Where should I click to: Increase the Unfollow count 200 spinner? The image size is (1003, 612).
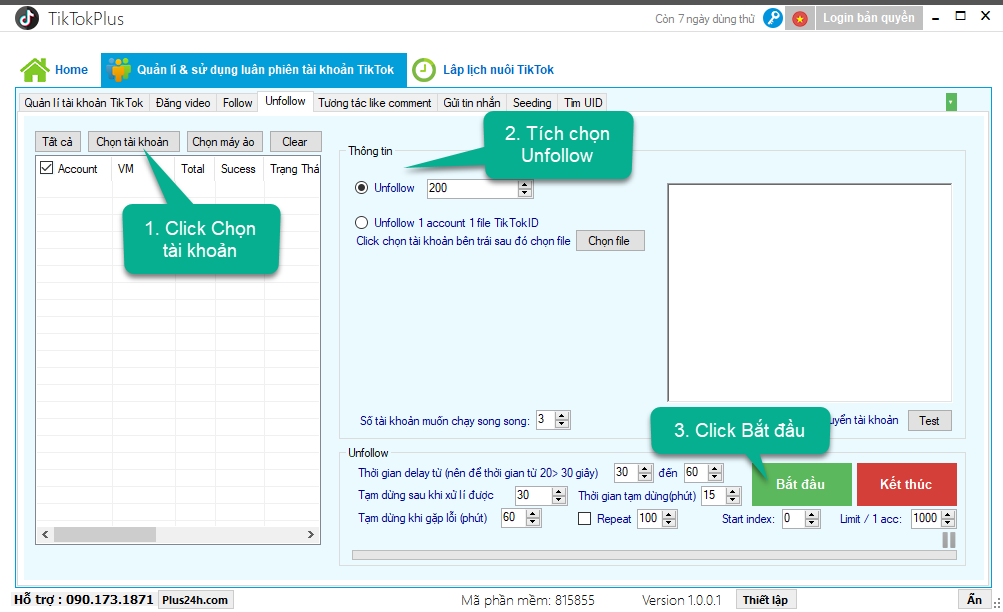point(525,184)
